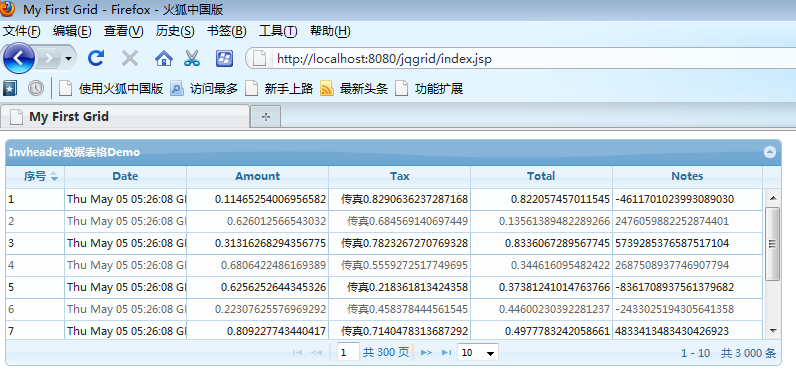Open the 书签(B) menu

pos(226,31)
